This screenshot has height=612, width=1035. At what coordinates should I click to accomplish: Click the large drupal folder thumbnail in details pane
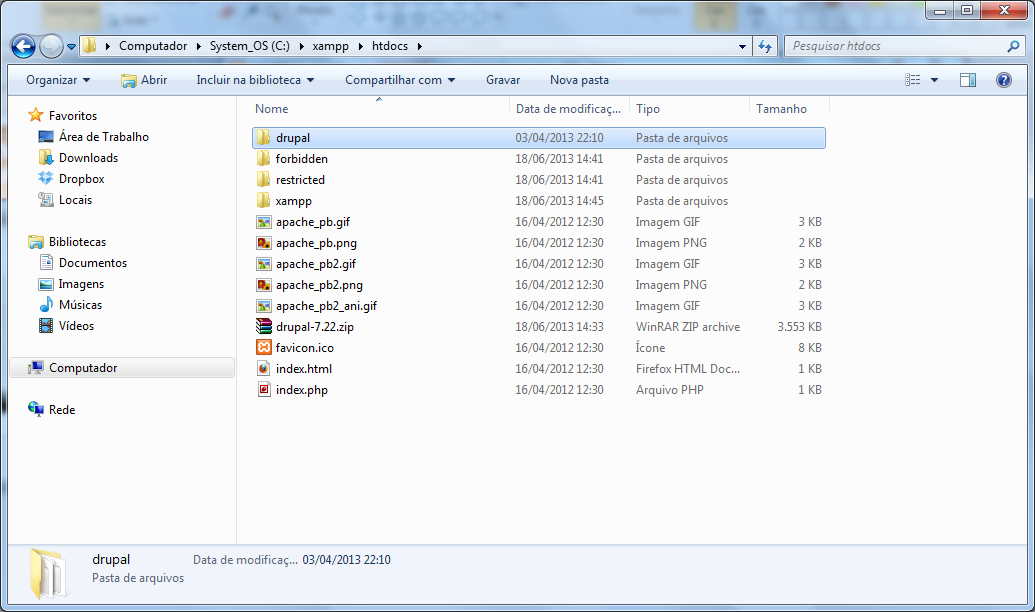pos(48,573)
